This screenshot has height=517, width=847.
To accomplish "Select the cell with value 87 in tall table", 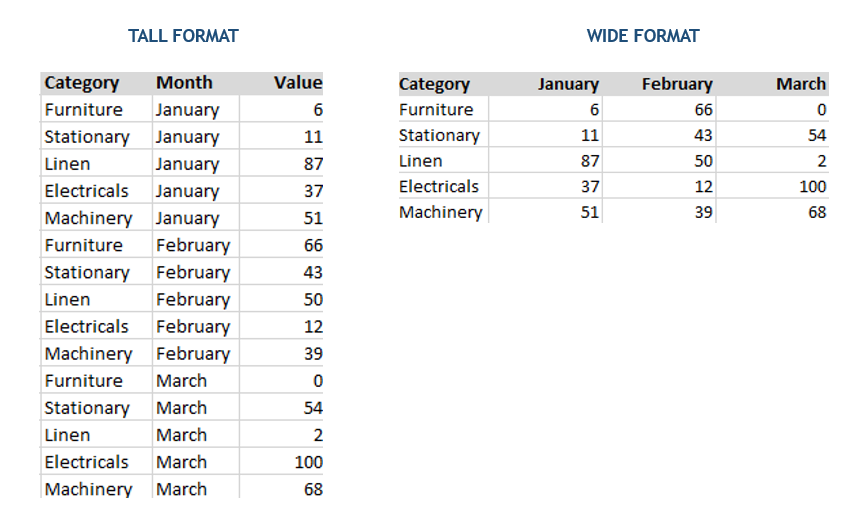I will pyautogui.click(x=313, y=164).
